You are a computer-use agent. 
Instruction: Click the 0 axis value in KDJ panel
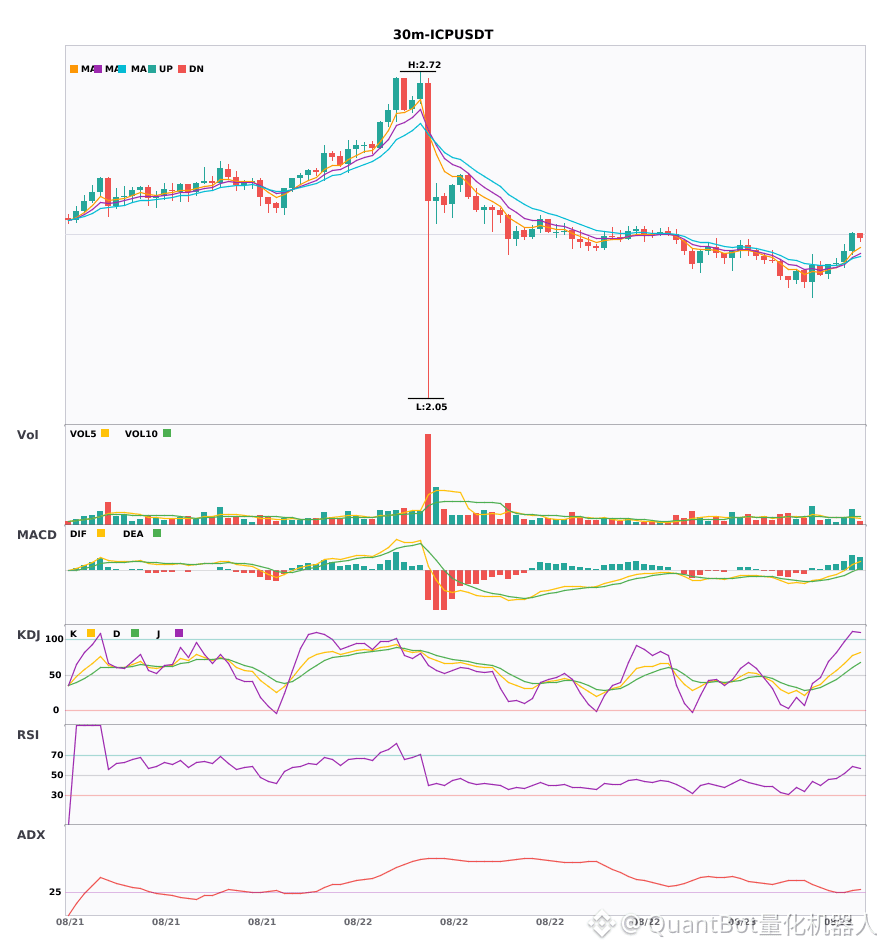click(56, 710)
